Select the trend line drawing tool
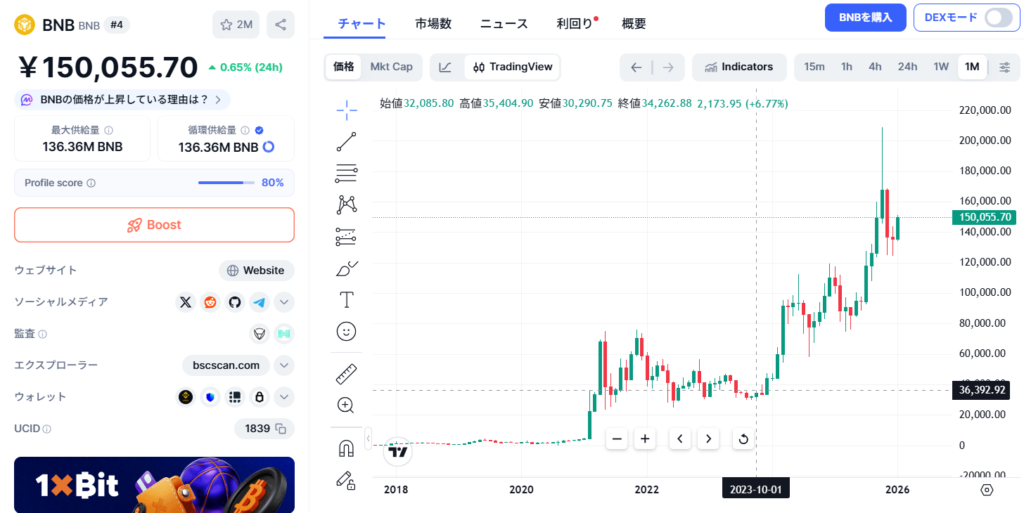The height and width of the screenshot is (513, 1024). coord(346,142)
